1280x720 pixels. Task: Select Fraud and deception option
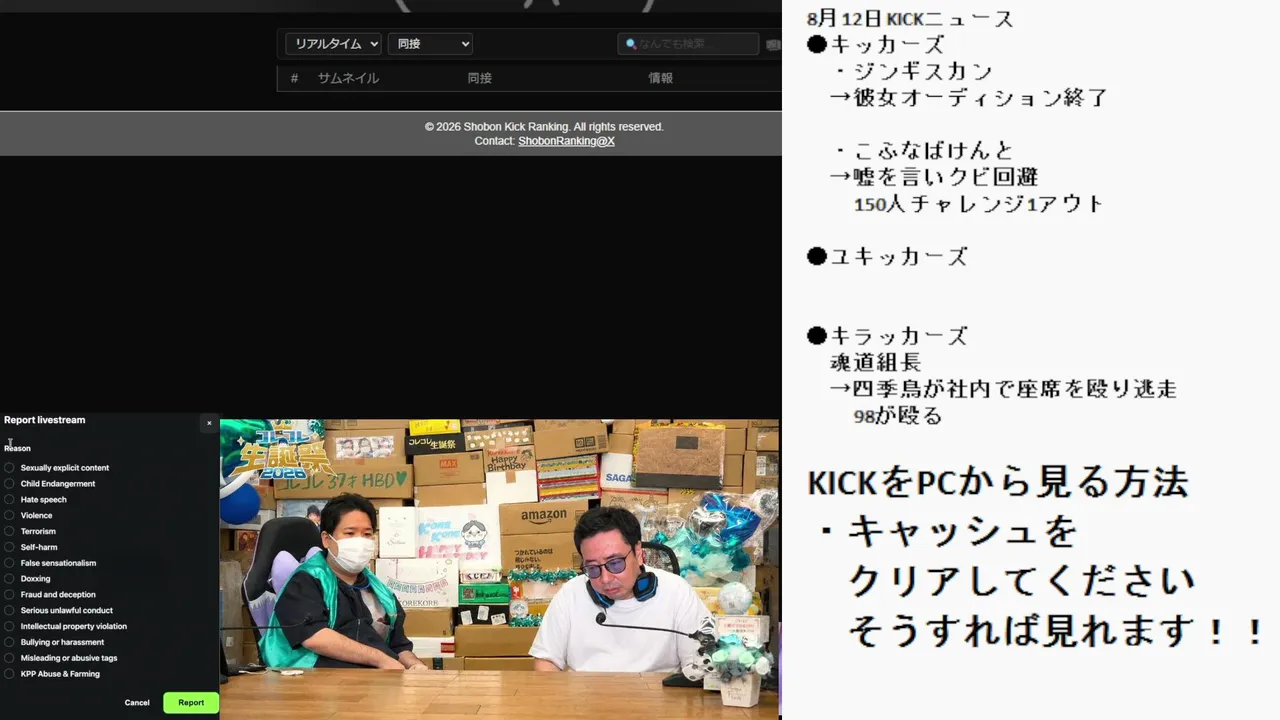click(9, 595)
